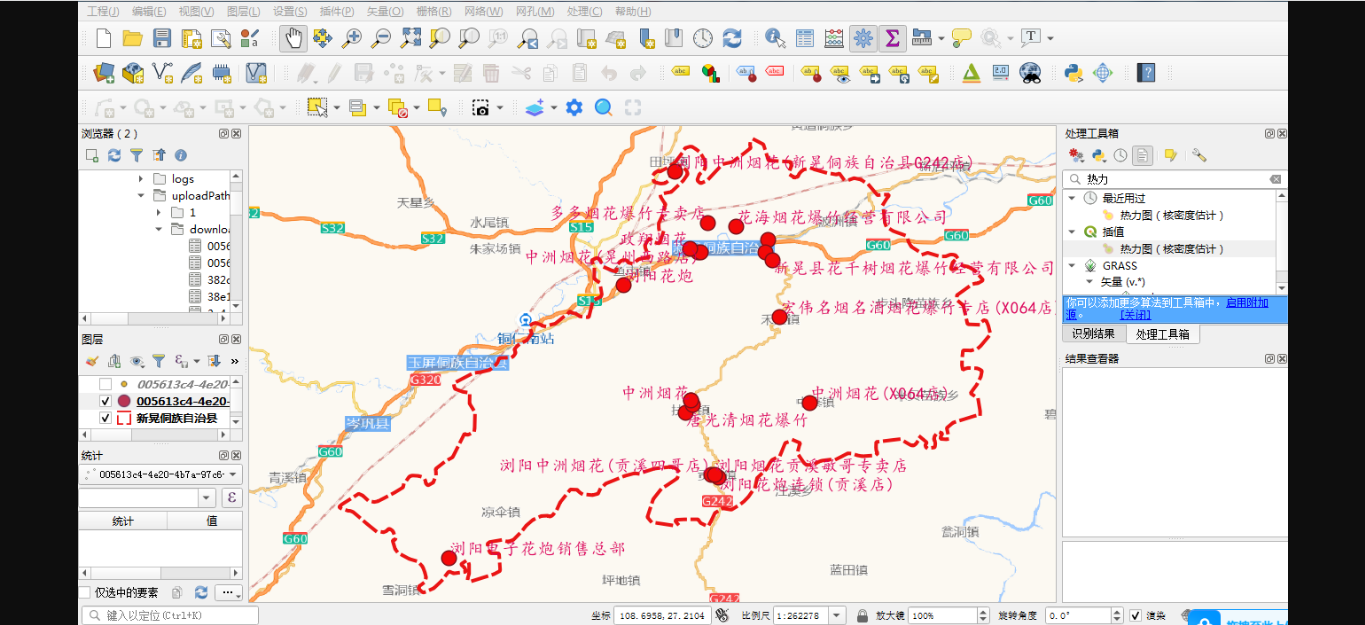This screenshot has height=625, width=1365.
Task: Open the Python console
Action: coord(1074,73)
